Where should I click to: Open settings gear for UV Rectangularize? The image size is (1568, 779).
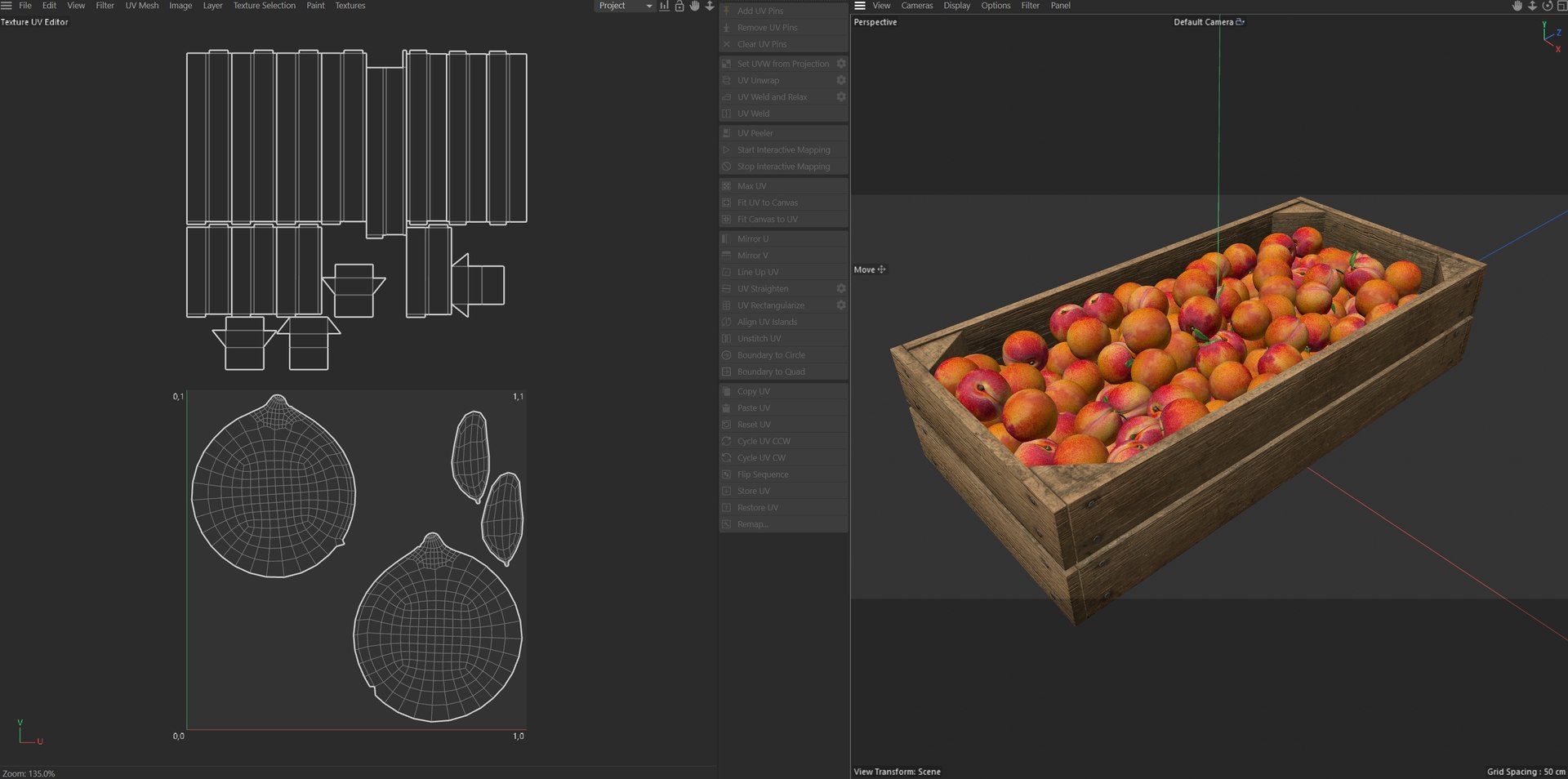(841, 305)
